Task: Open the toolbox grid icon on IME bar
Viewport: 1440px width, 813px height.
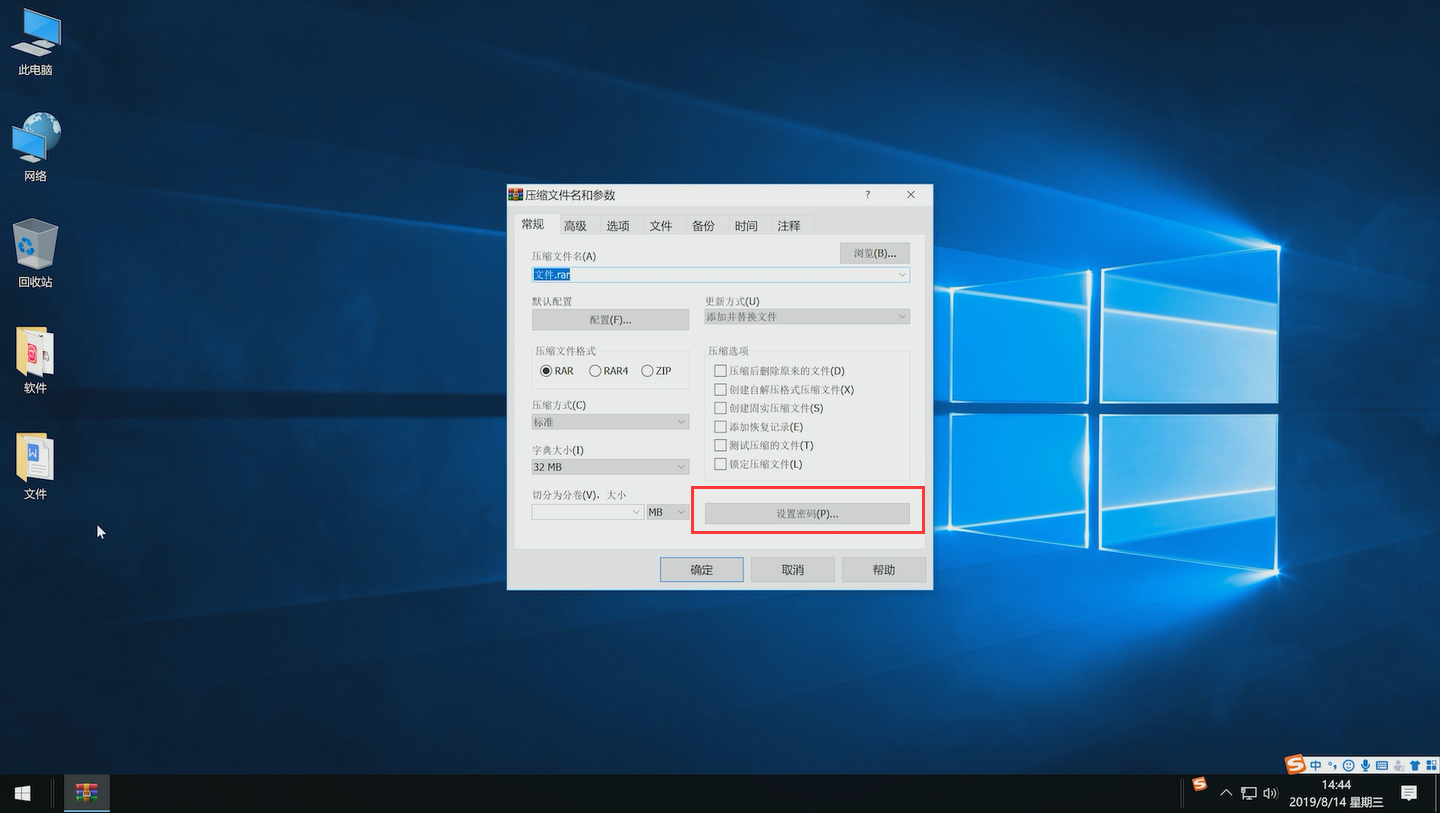Action: [x=1431, y=765]
